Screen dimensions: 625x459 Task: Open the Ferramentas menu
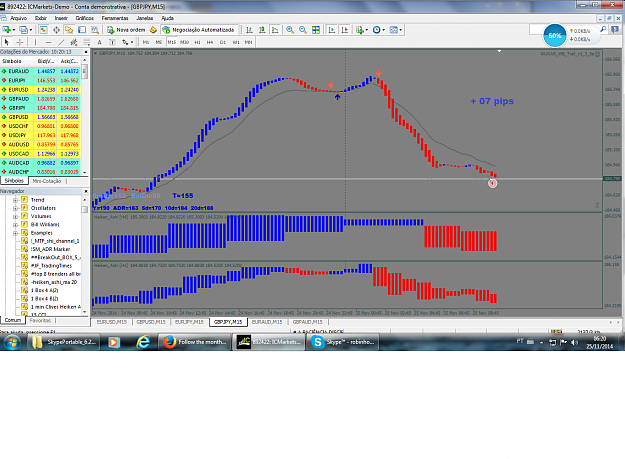pyautogui.click(x=115, y=18)
